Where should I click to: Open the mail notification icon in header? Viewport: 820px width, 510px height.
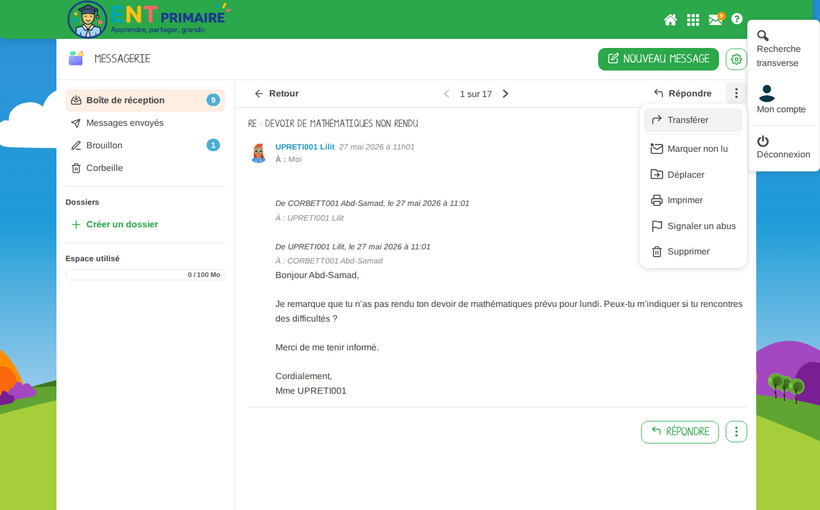716,19
